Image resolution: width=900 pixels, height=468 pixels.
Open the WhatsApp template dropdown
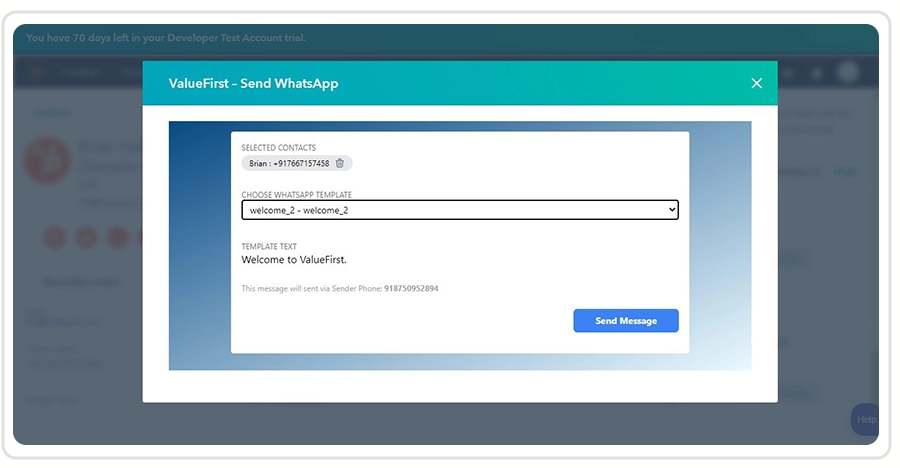(460, 210)
